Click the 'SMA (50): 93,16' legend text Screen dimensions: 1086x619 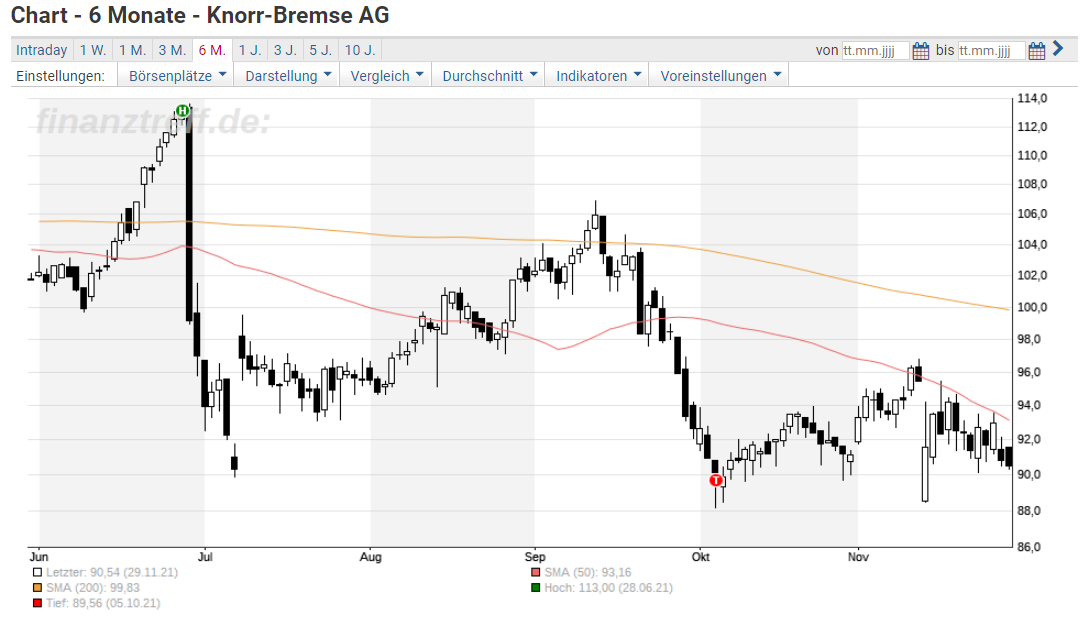click(x=588, y=573)
